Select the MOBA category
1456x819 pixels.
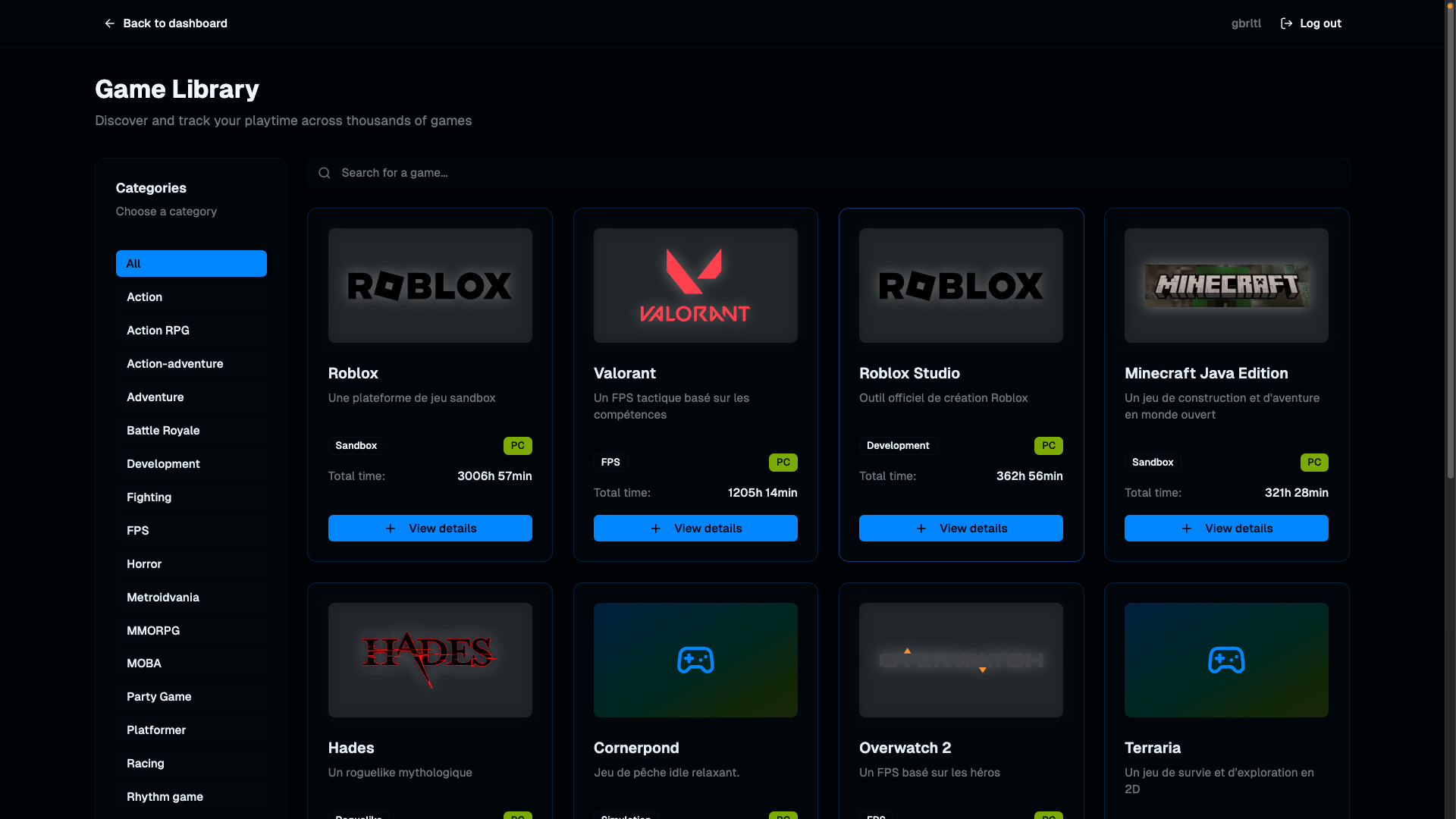pyautogui.click(x=190, y=663)
